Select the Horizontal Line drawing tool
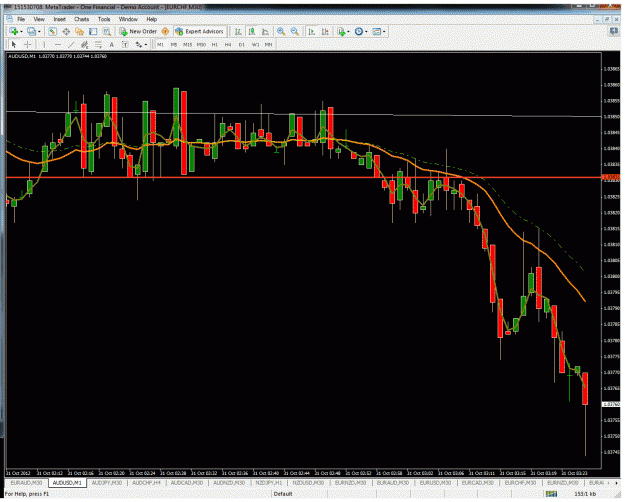 tap(58, 45)
